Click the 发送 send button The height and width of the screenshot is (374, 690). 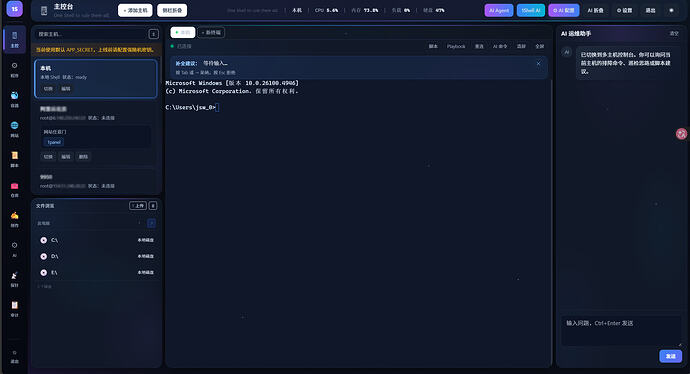670,356
